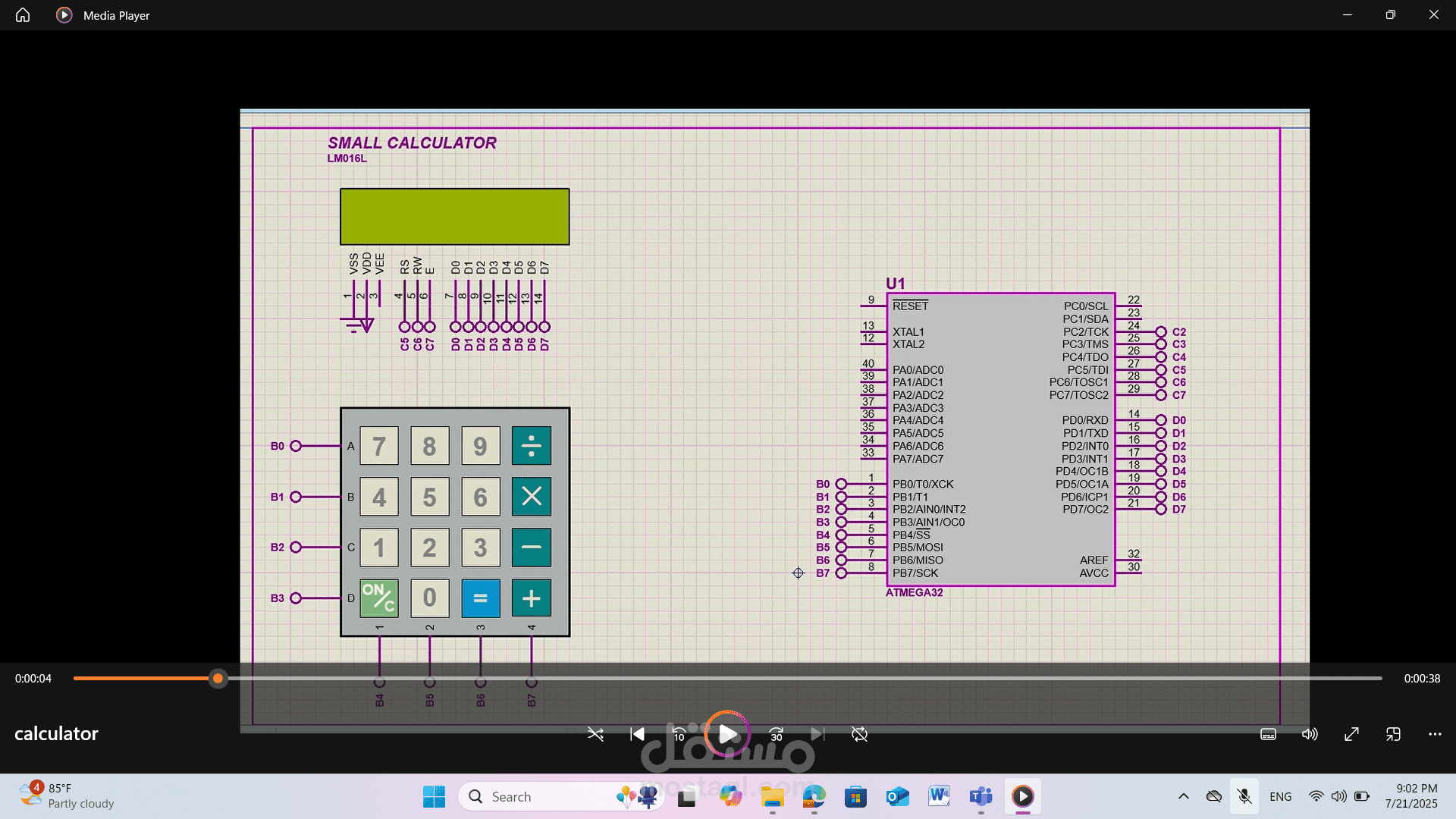The image size is (1456, 819).
Task: Expand system tray hidden icons
Action: pyautogui.click(x=1183, y=796)
